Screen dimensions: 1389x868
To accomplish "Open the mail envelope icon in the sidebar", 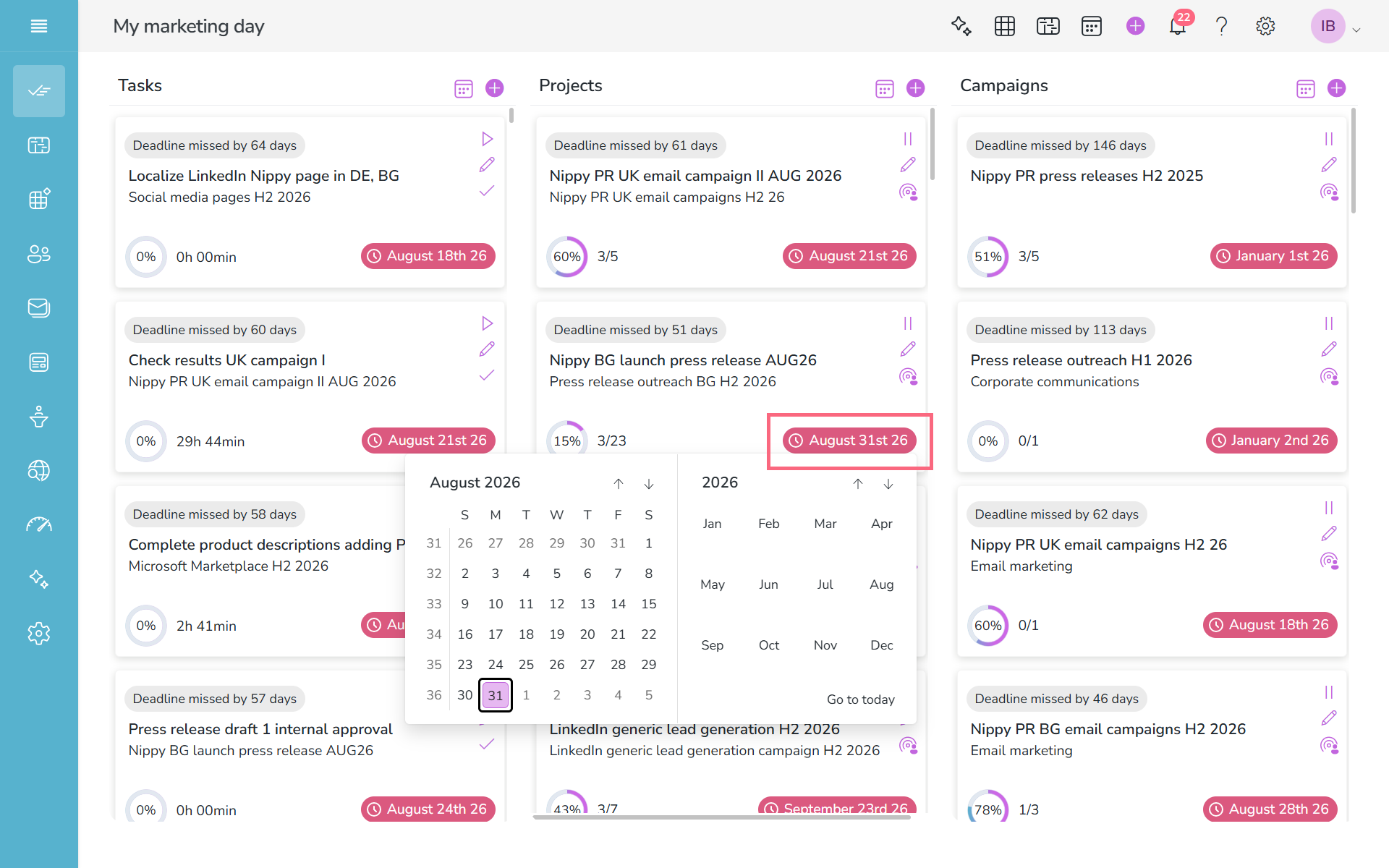I will click(x=39, y=308).
